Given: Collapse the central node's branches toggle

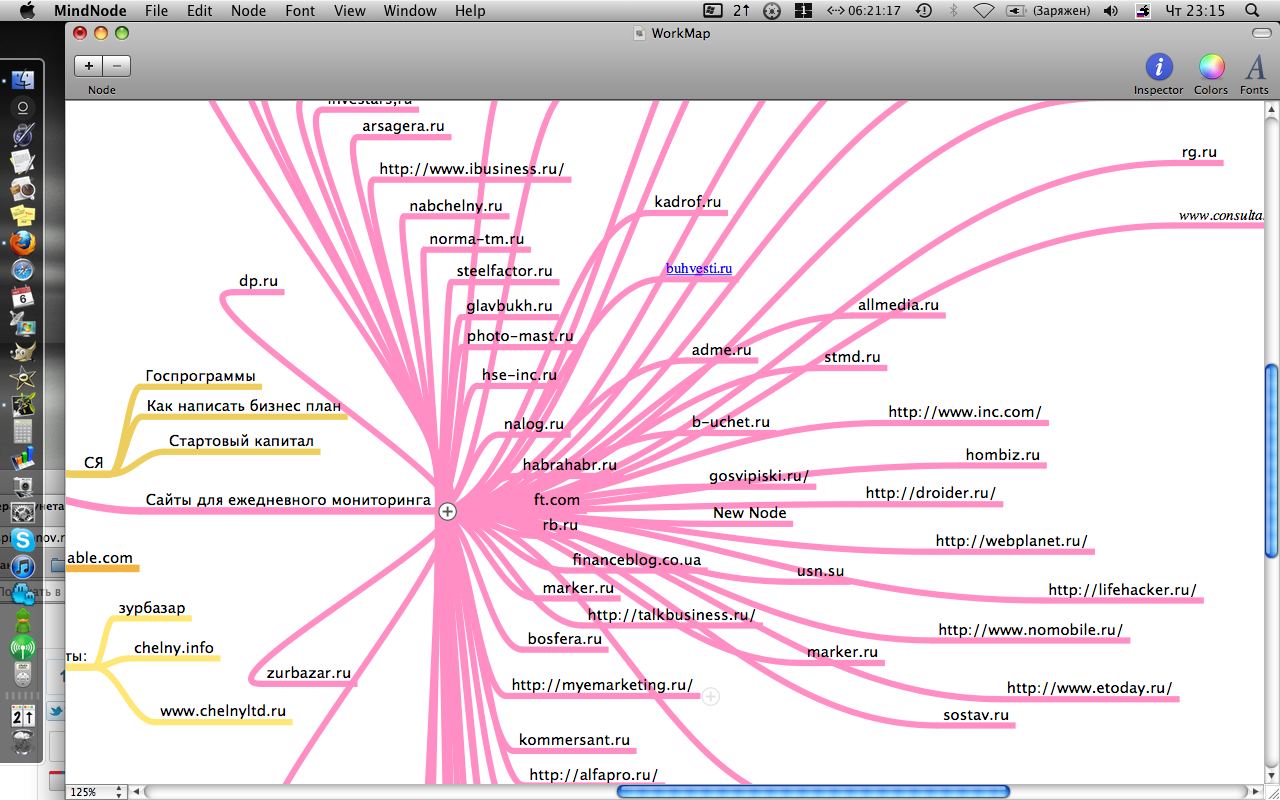Looking at the screenshot, I should click(448, 511).
